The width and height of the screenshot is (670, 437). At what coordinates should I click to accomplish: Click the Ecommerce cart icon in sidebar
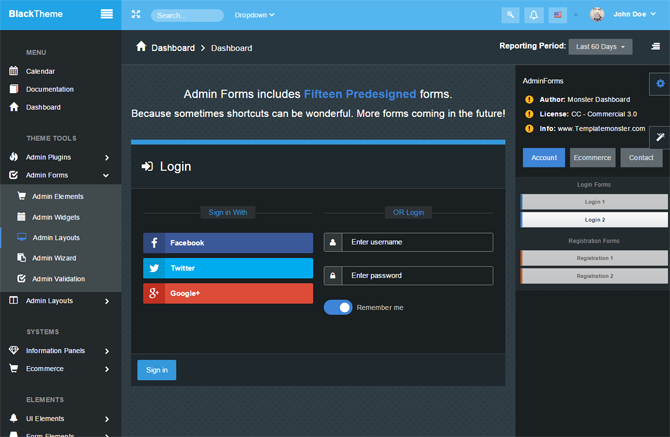pos(14,368)
